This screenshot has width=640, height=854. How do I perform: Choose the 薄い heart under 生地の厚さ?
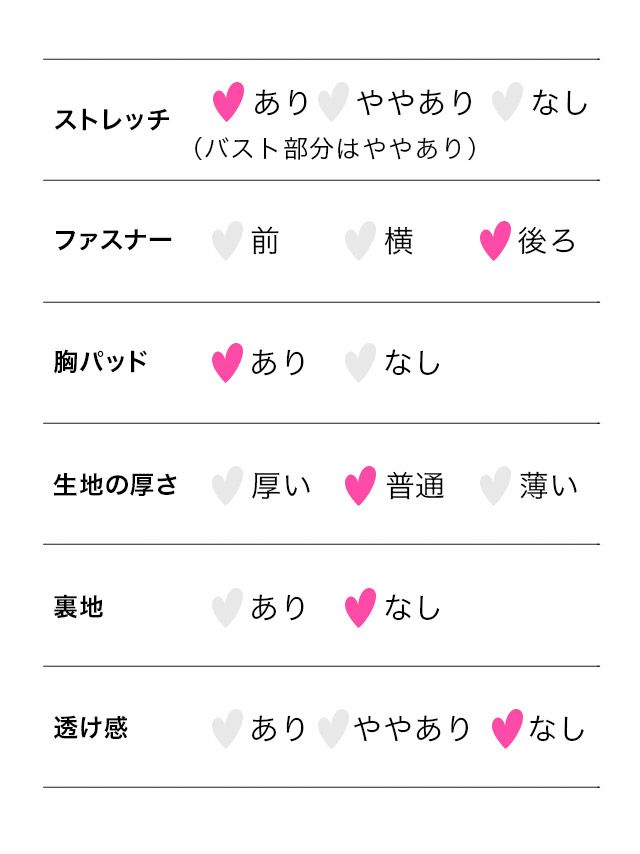point(495,486)
